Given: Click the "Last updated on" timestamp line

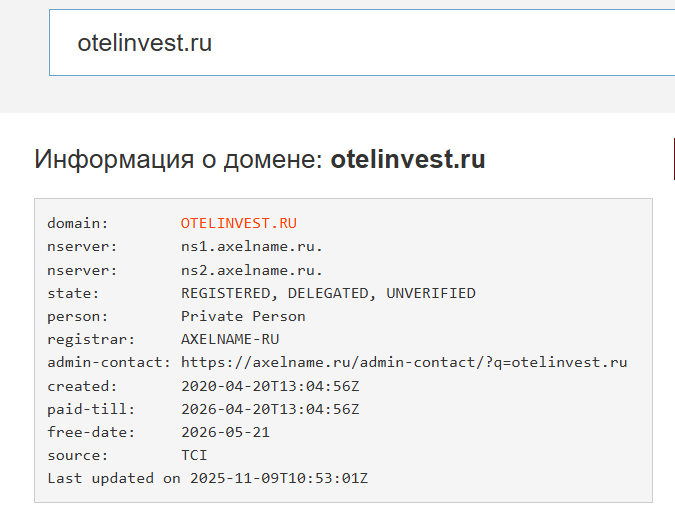Looking at the screenshot, I should [208, 478].
